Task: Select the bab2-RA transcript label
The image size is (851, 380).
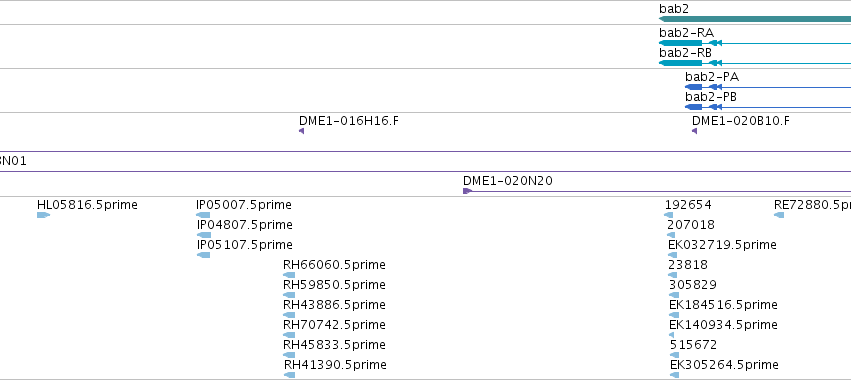Action: point(686,33)
